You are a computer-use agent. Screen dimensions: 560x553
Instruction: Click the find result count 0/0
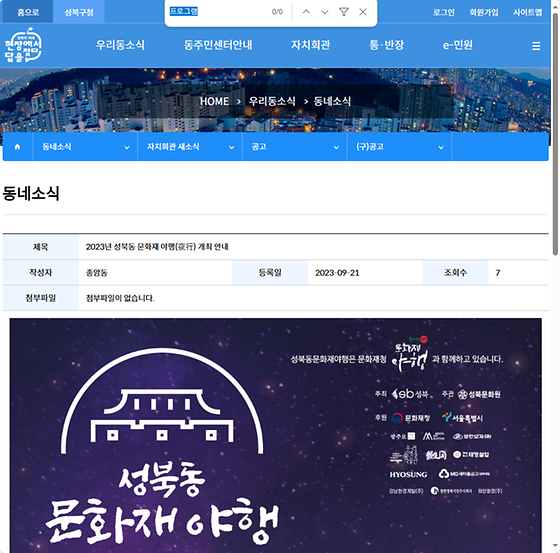coord(277,12)
